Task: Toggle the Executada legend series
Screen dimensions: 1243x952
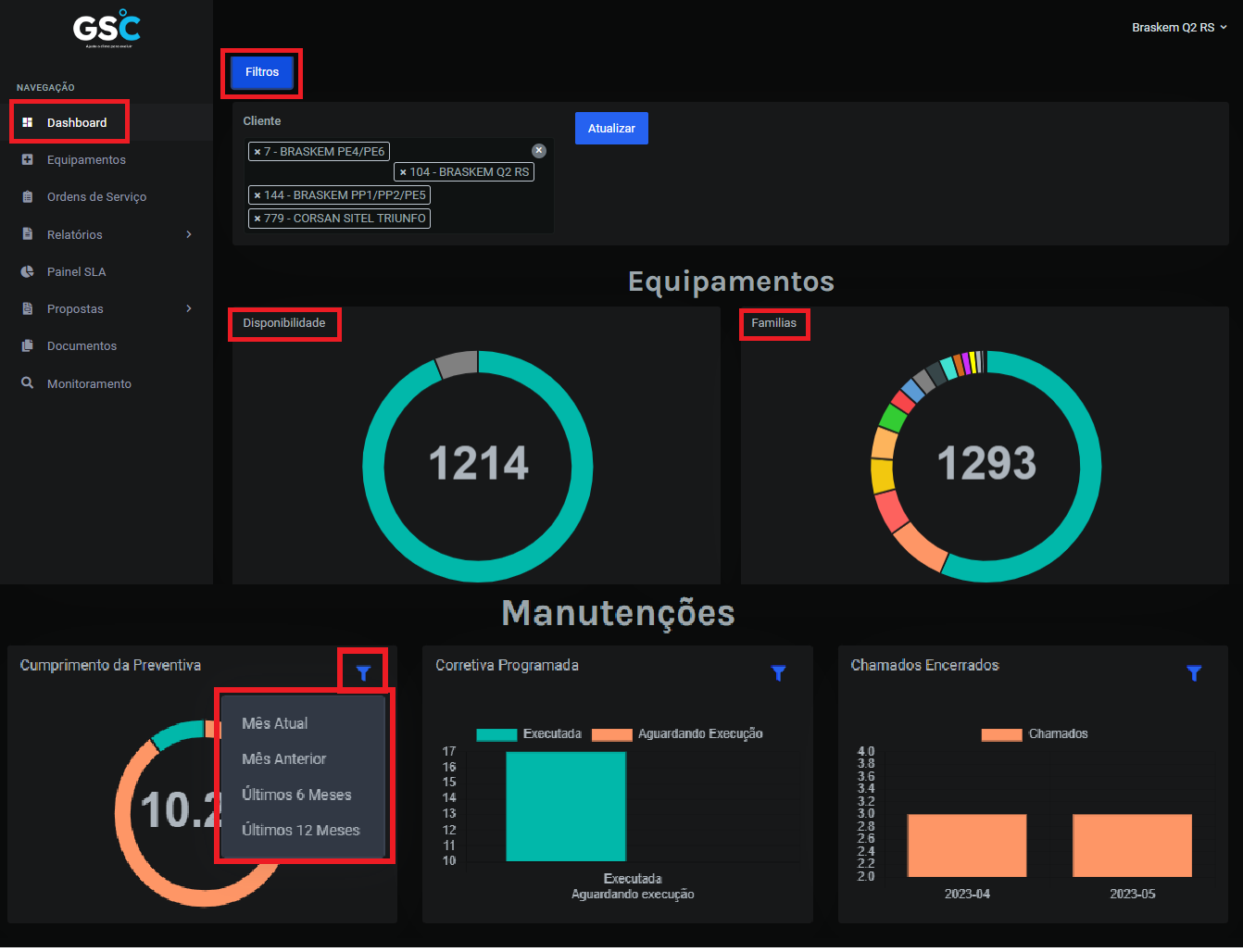Action: [x=529, y=734]
